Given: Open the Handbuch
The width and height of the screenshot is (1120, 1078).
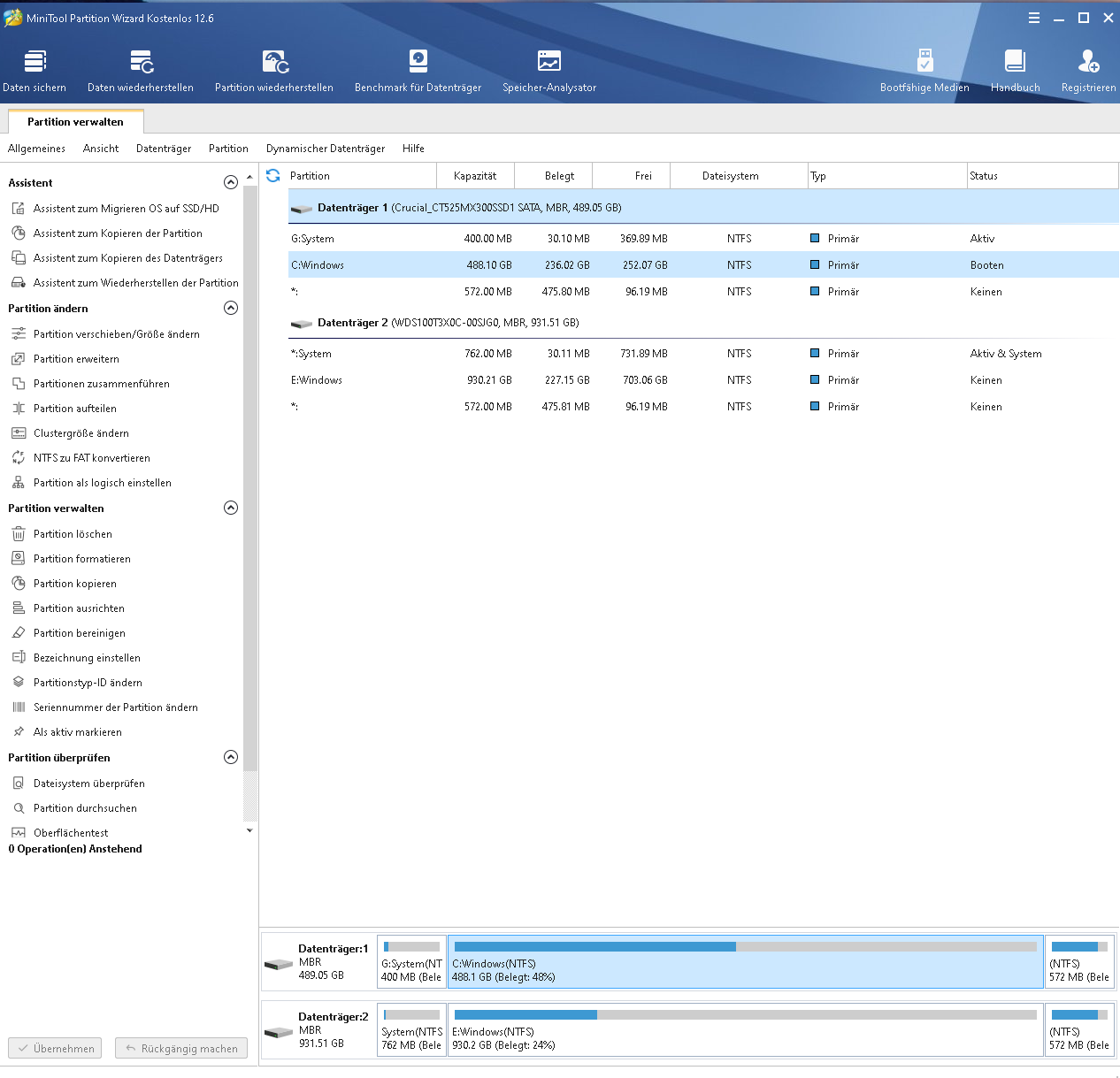Looking at the screenshot, I should (x=1015, y=71).
